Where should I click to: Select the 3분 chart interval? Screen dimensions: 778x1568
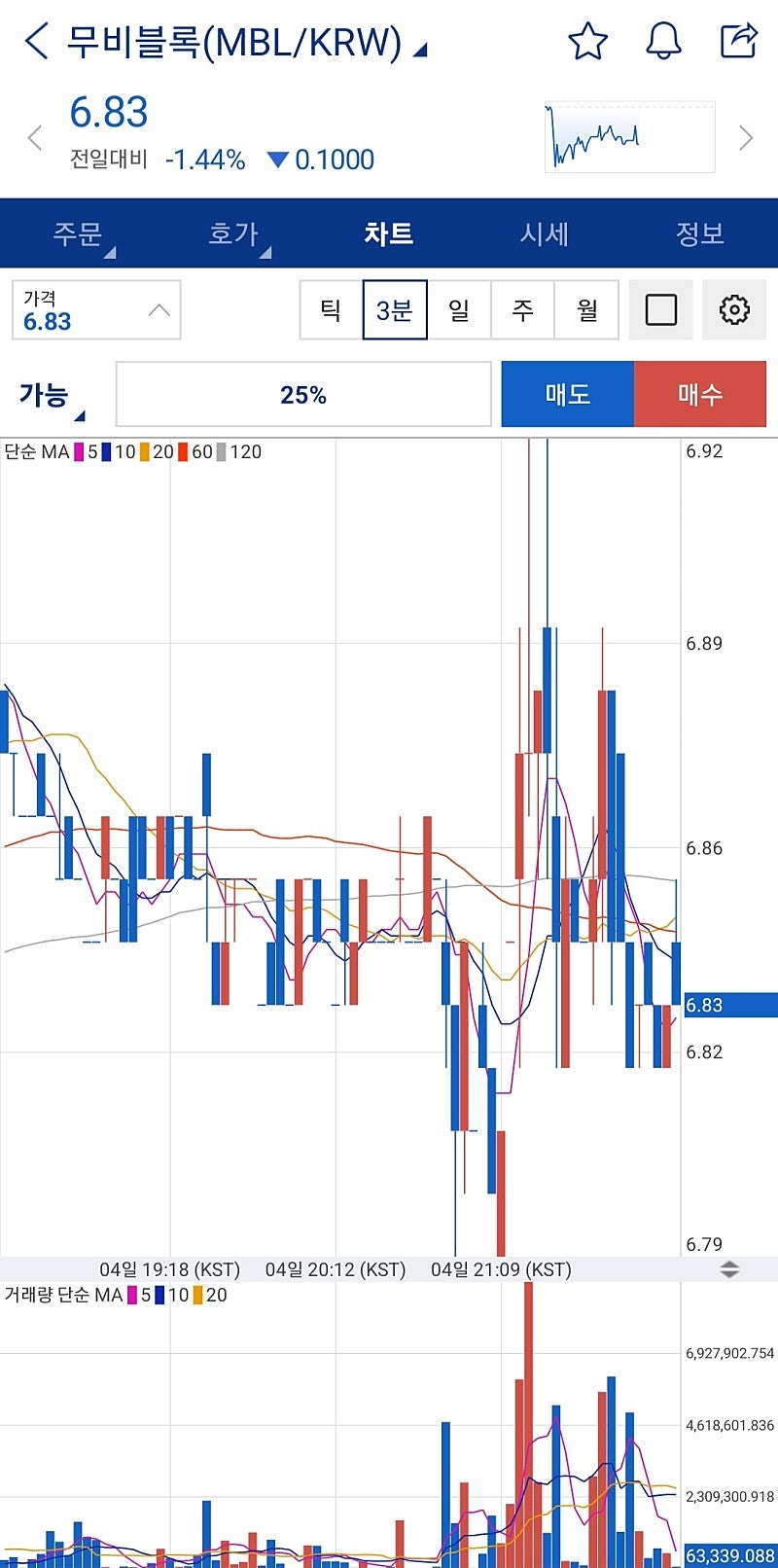(x=395, y=310)
